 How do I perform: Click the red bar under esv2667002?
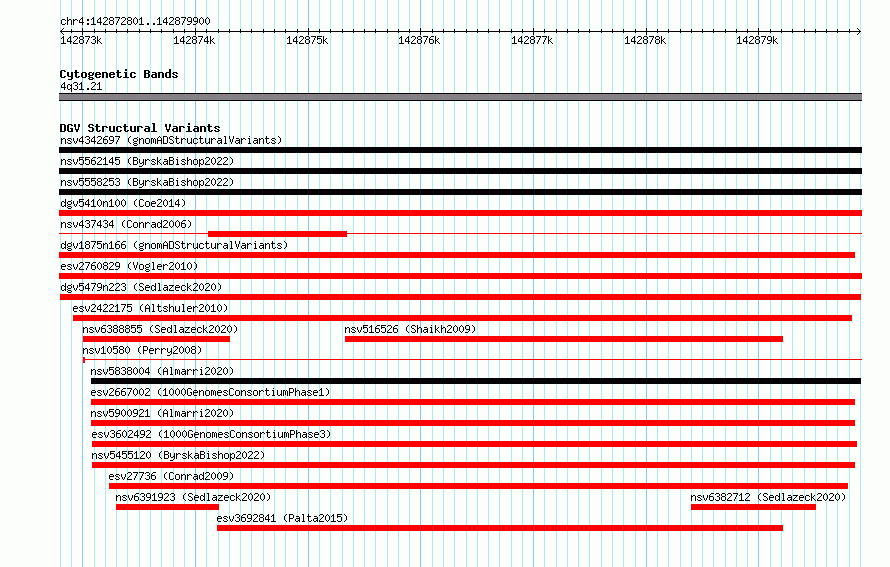[473, 402]
